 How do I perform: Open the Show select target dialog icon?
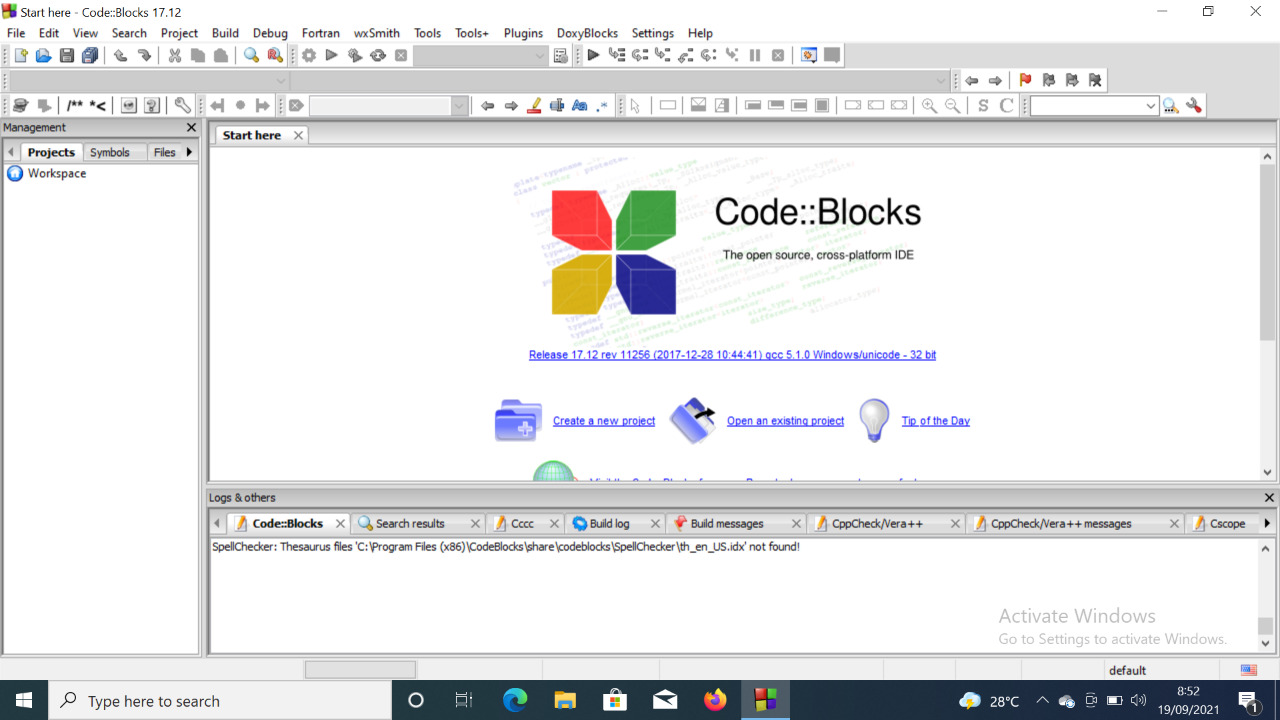[561, 56]
